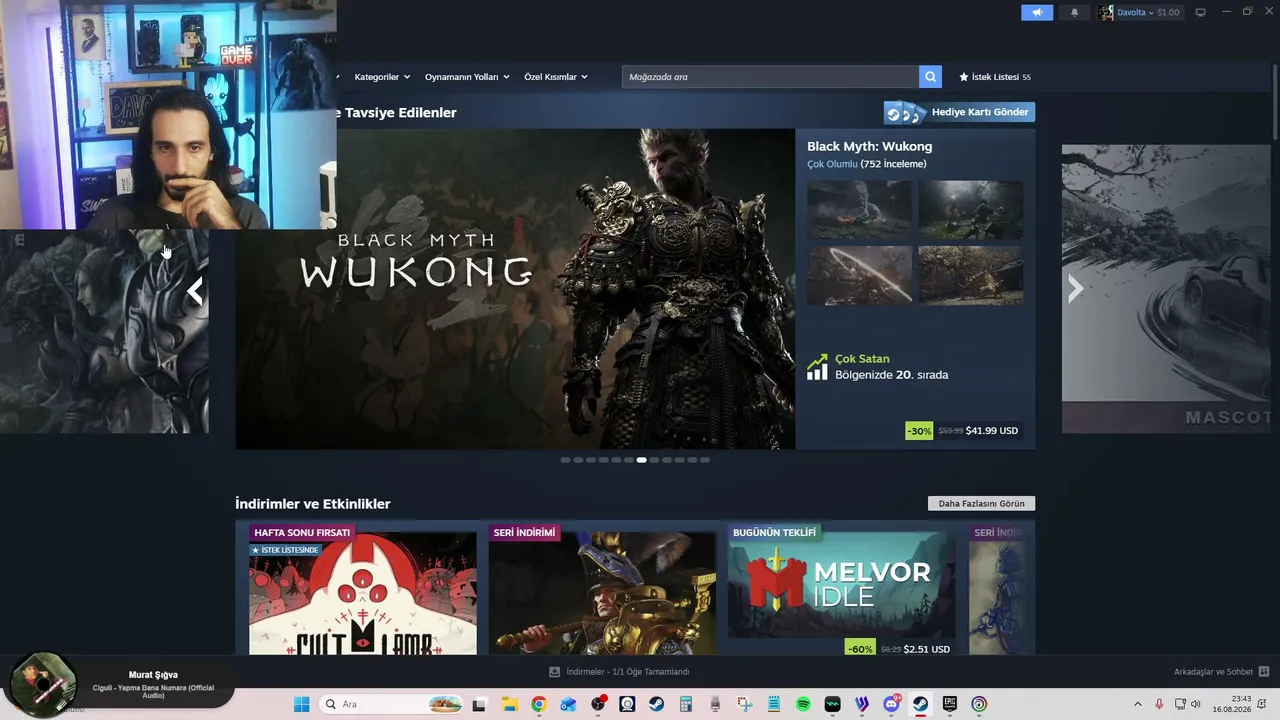View bottom-right Wukong screenshot thumbnail
Screen dimensions: 1280x720
coord(971,276)
